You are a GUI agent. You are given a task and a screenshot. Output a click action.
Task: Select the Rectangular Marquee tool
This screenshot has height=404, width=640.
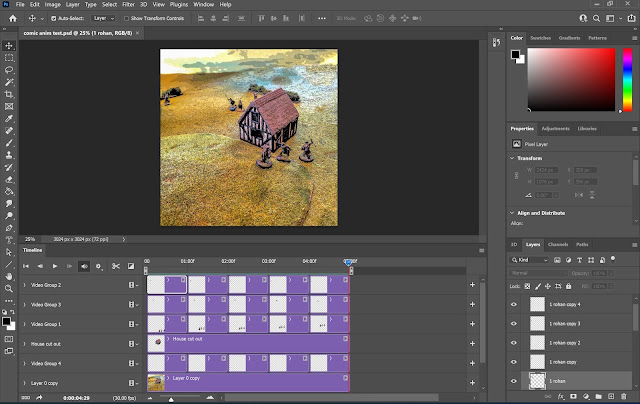coord(10,58)
